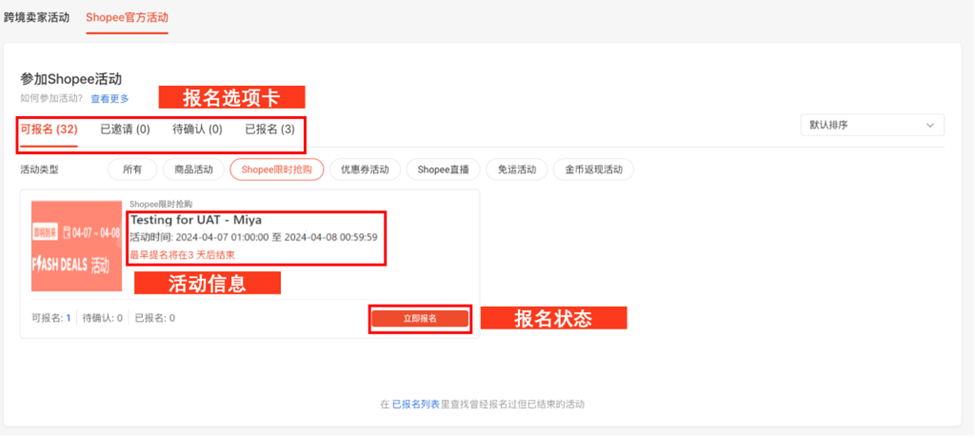This screenshot has height=438, width=975.
Task: Filter by 金币返现活动 type
Action: pyautogui.click(x=593, y=169)
